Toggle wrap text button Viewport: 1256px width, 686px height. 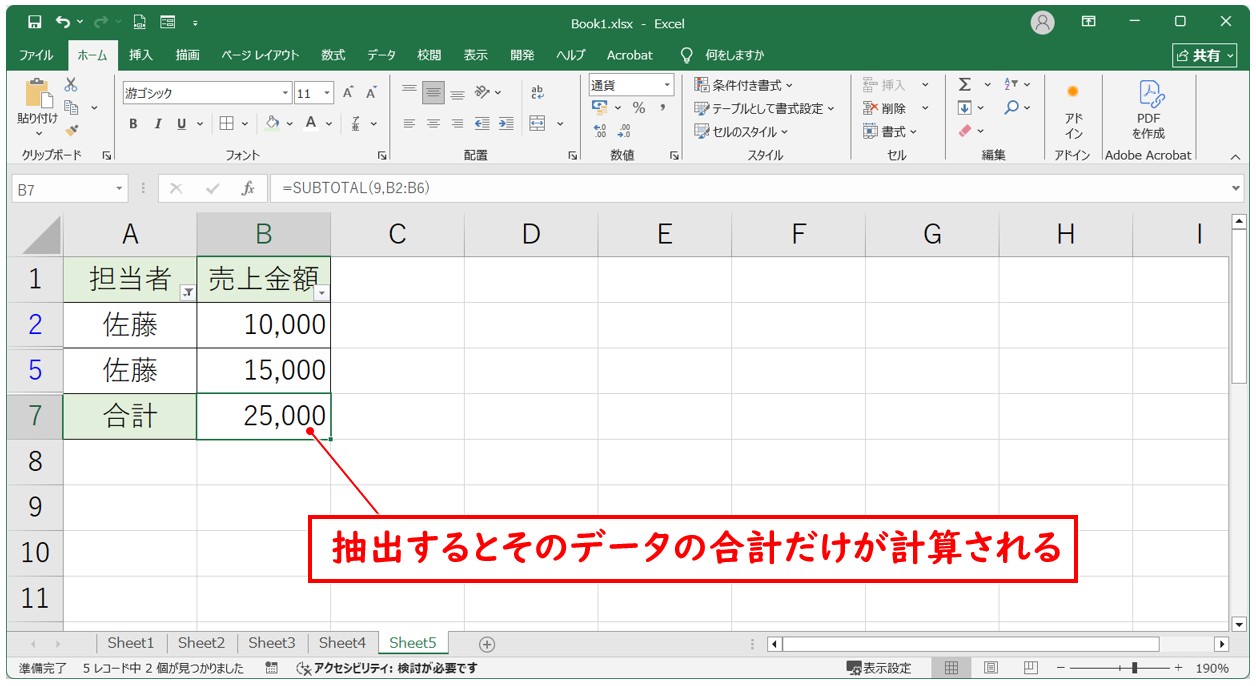537,93
